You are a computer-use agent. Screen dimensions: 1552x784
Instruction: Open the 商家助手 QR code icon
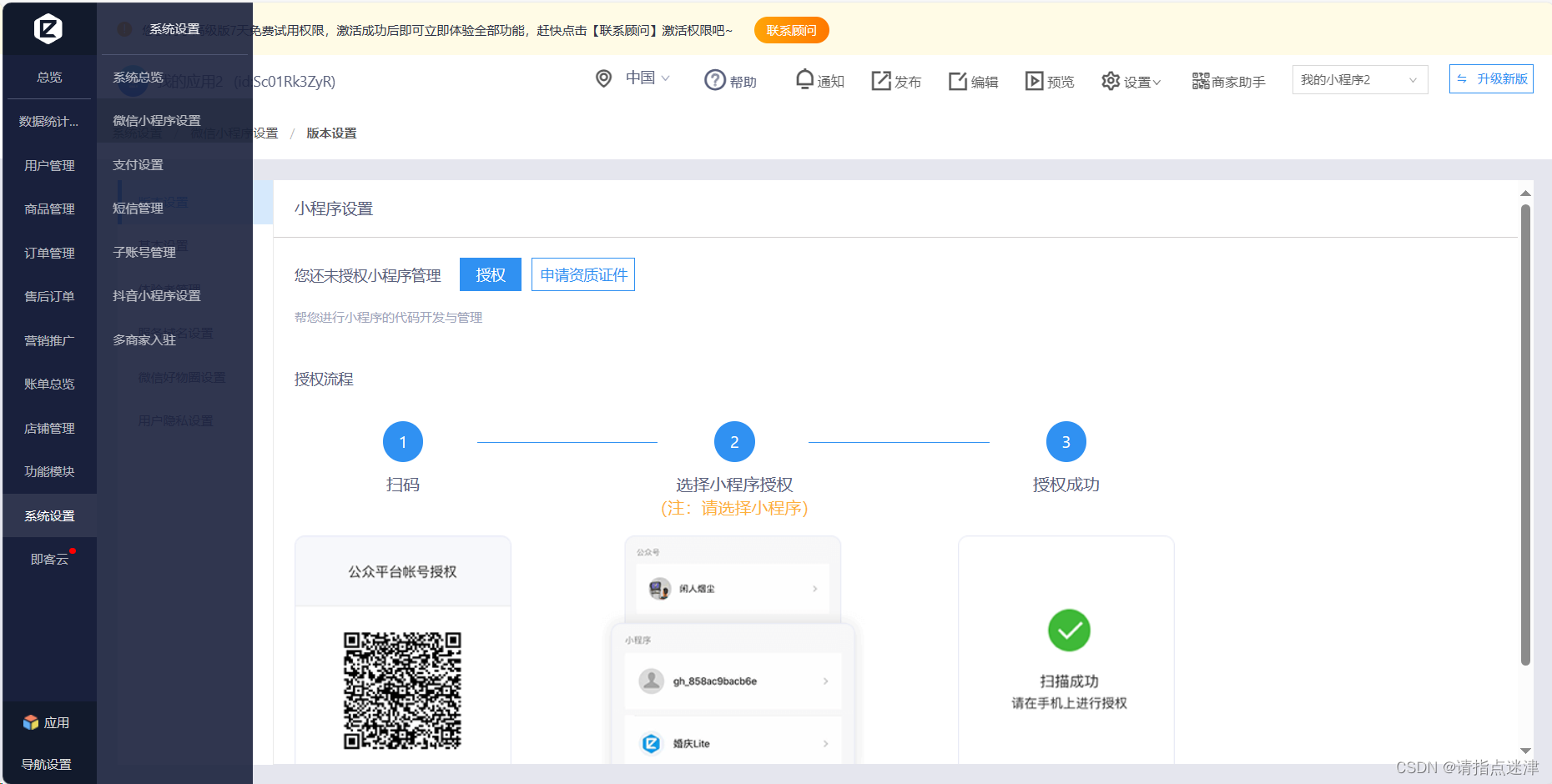(1201, 81)
